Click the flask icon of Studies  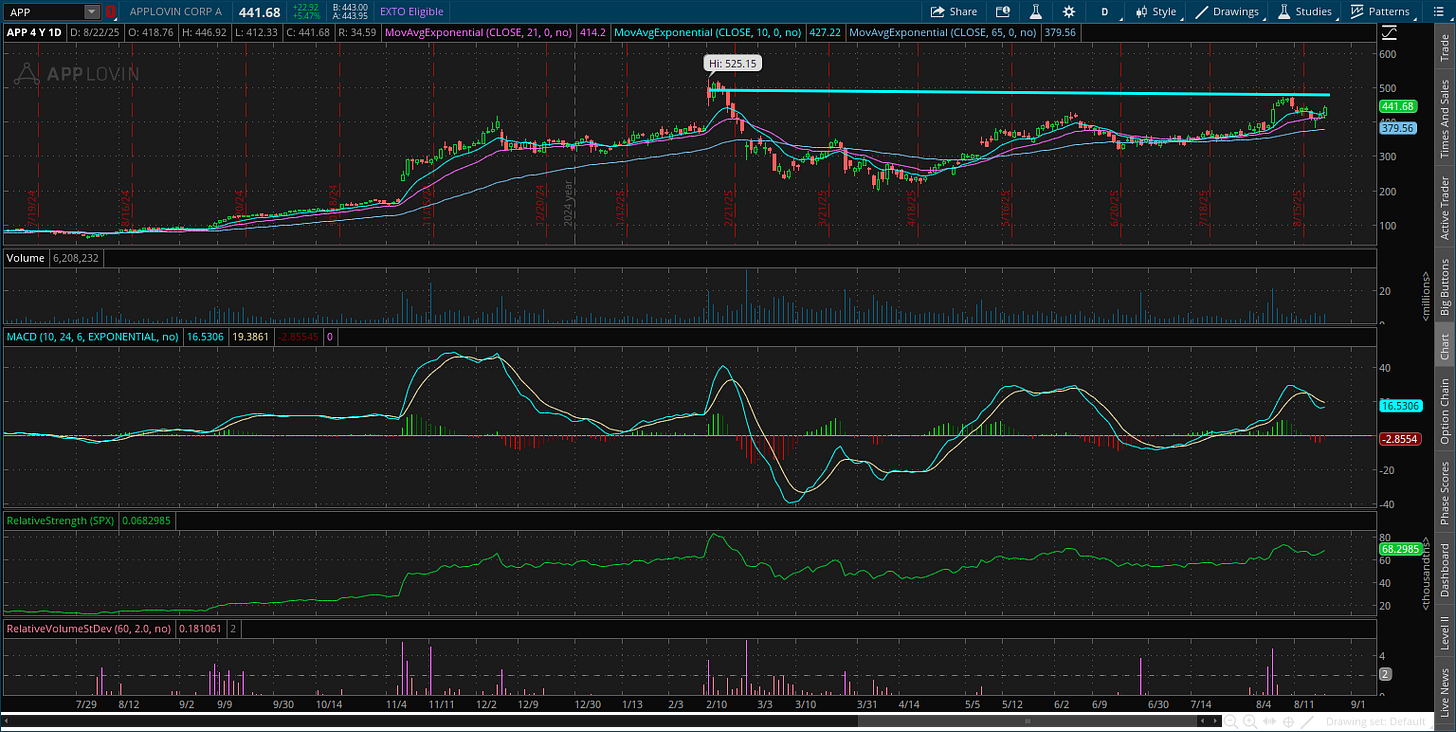pyautogui.click(x=1283, y=12)
